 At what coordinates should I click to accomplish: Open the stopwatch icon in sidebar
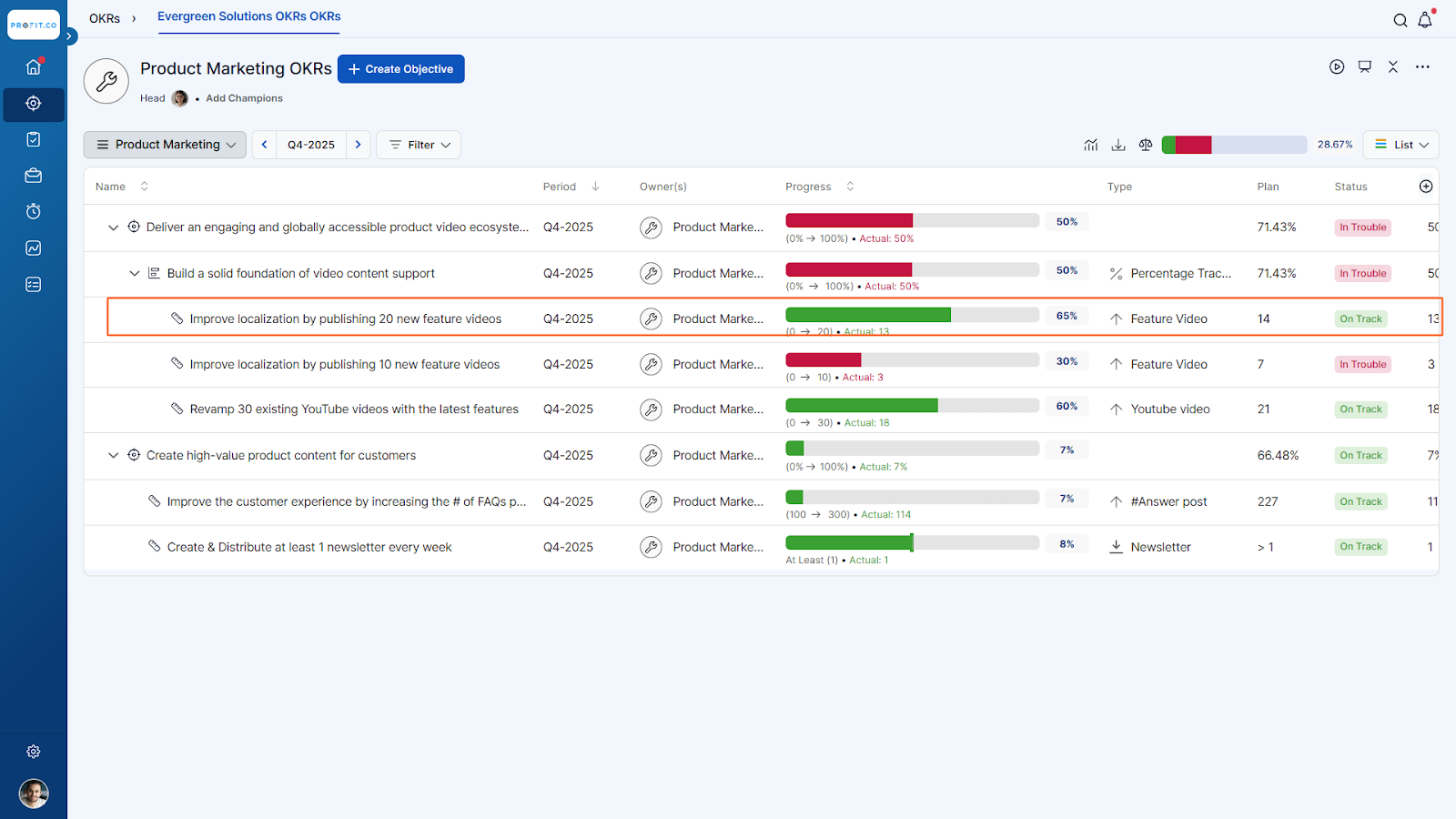click(34, 211)
